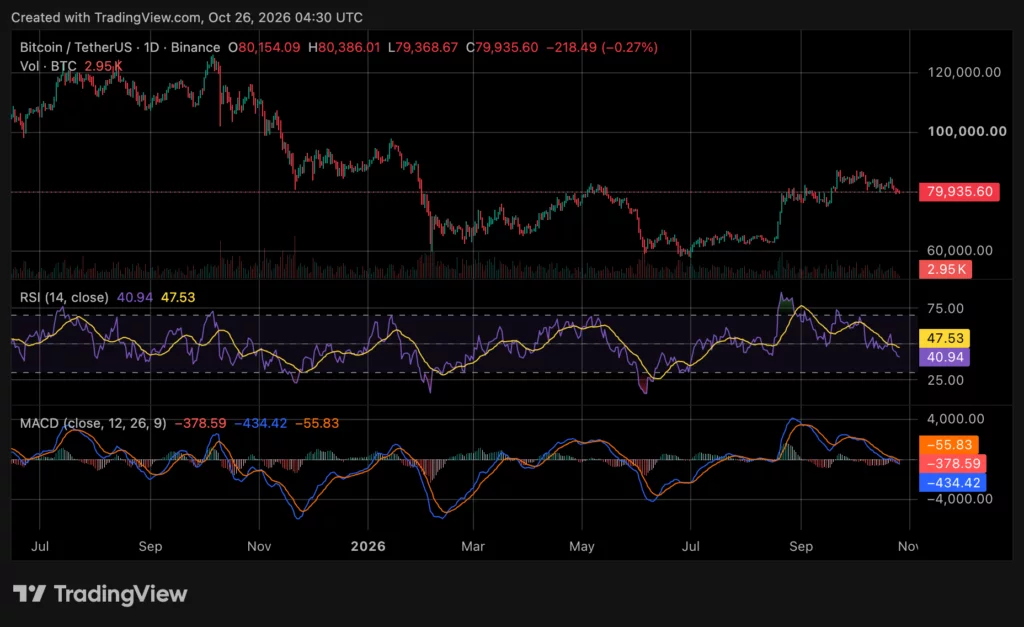Click the orange −55.83 MACD axis tag
The width and height of the screenshot is (1024, 627).
point(948,445)
